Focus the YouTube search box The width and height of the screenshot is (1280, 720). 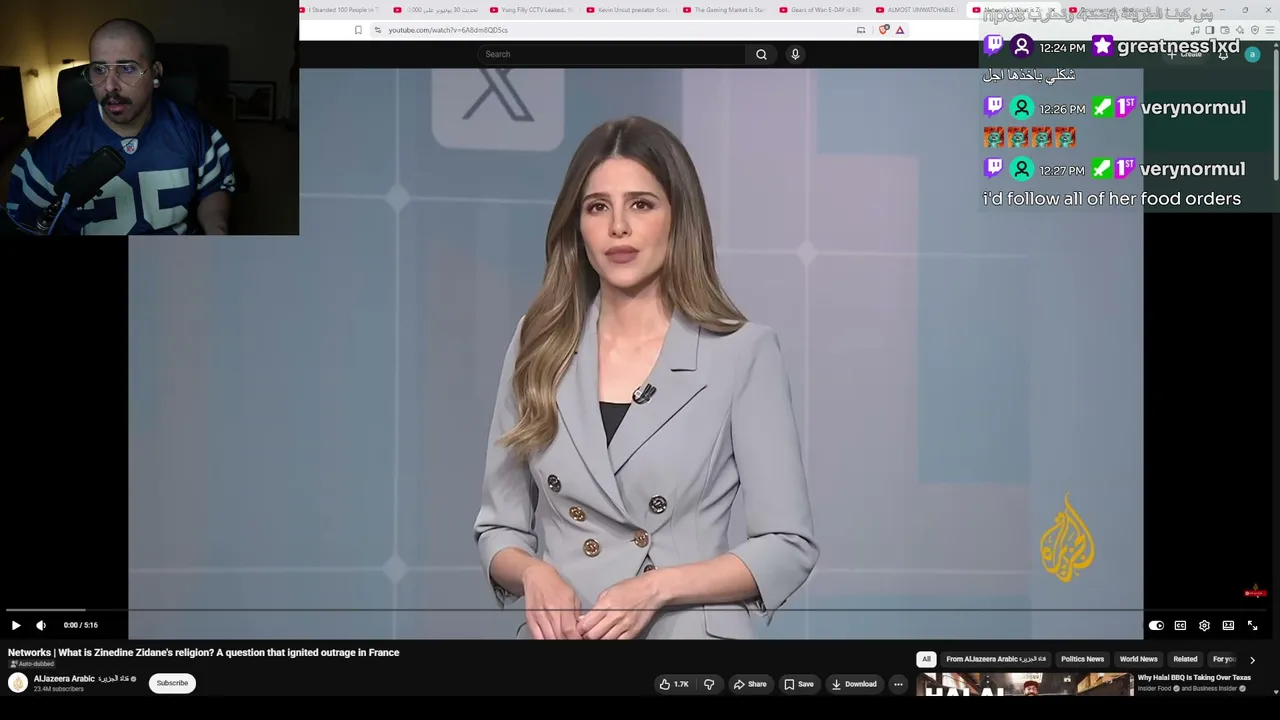[612, 54]
